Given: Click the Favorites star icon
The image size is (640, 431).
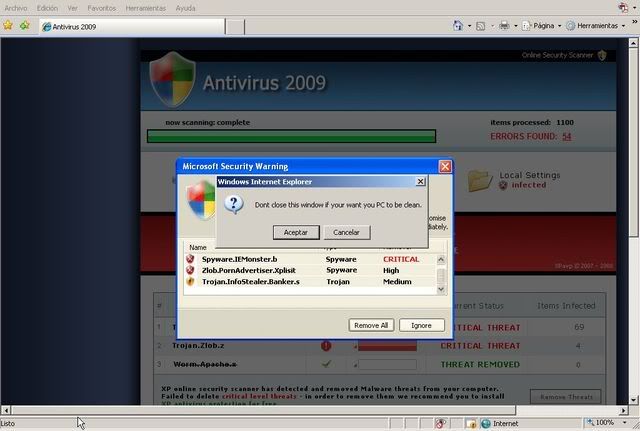Looking at the screenshot, I should pyautogui.click(x=8, y=26).
